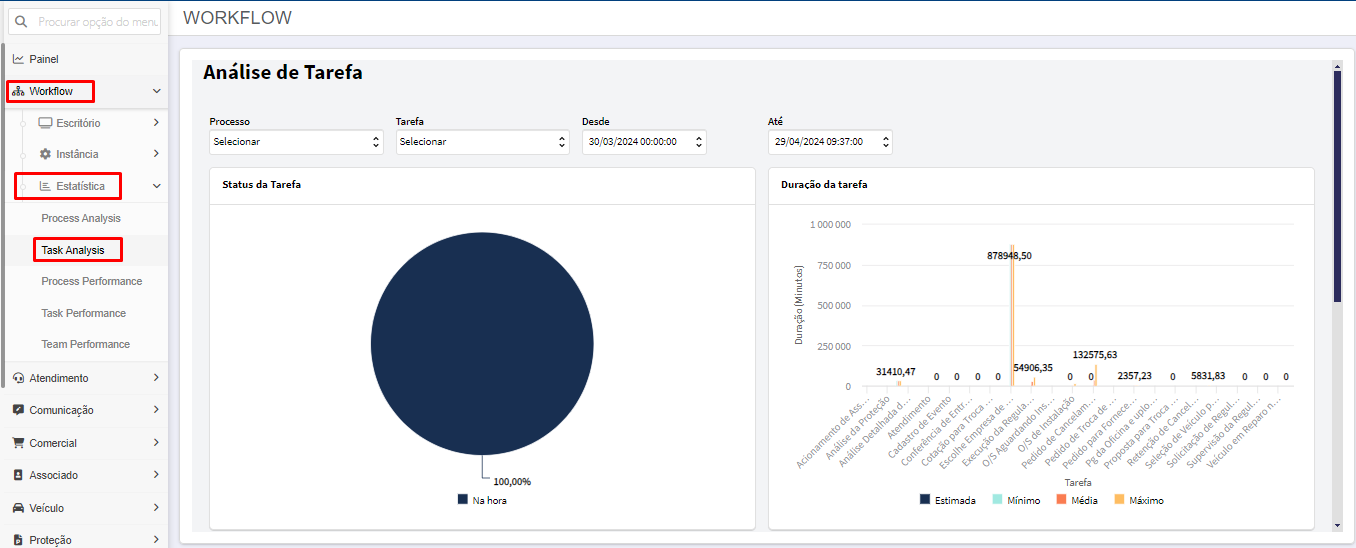Toggle the Mínimo legend series
Viewport: 1356px width, 548px height.
pos(1015,500)
